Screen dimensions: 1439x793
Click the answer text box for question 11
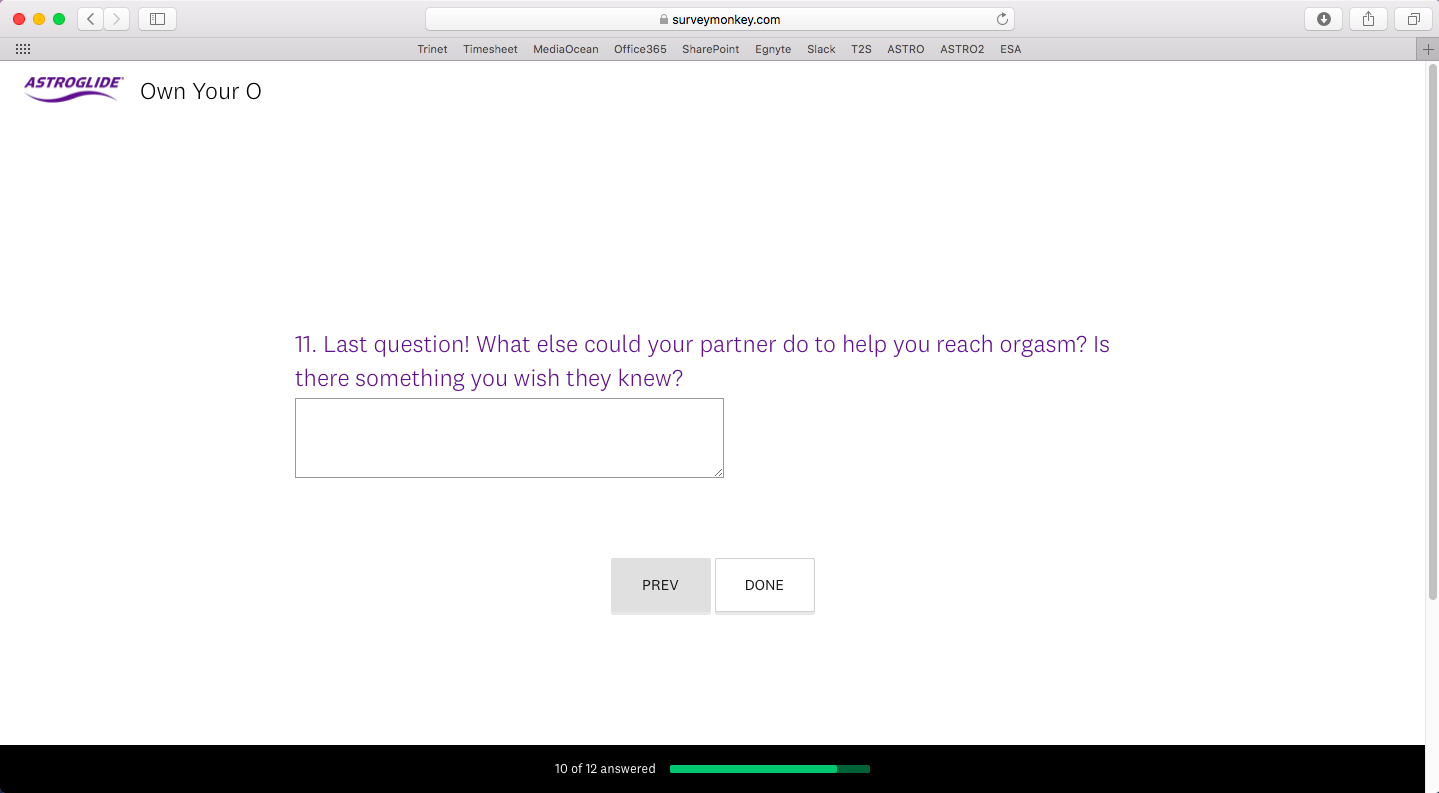click(509, 438)
